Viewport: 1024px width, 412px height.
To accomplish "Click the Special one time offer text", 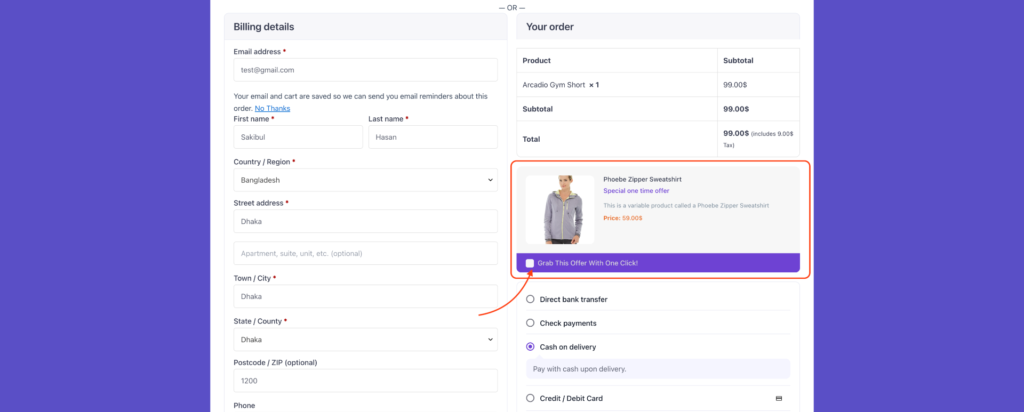I will coord(636,190).
